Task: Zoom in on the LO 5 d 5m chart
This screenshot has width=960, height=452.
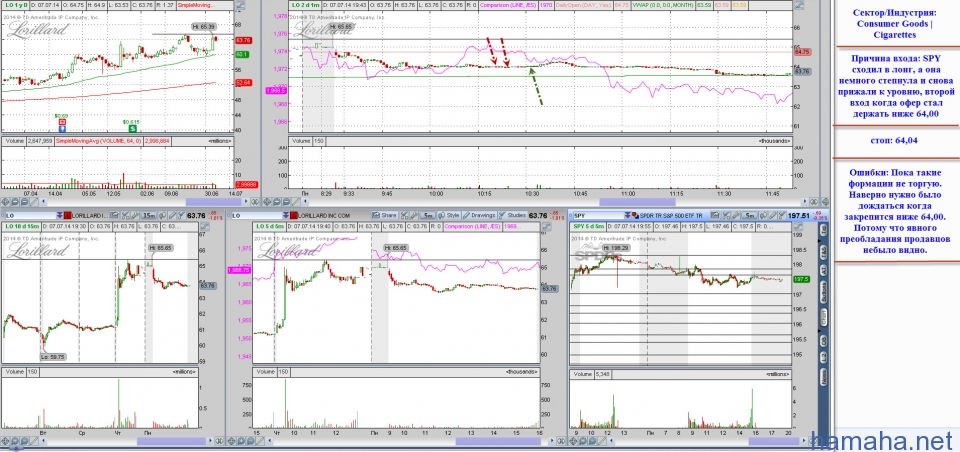Action: click(x=241, y=440)
